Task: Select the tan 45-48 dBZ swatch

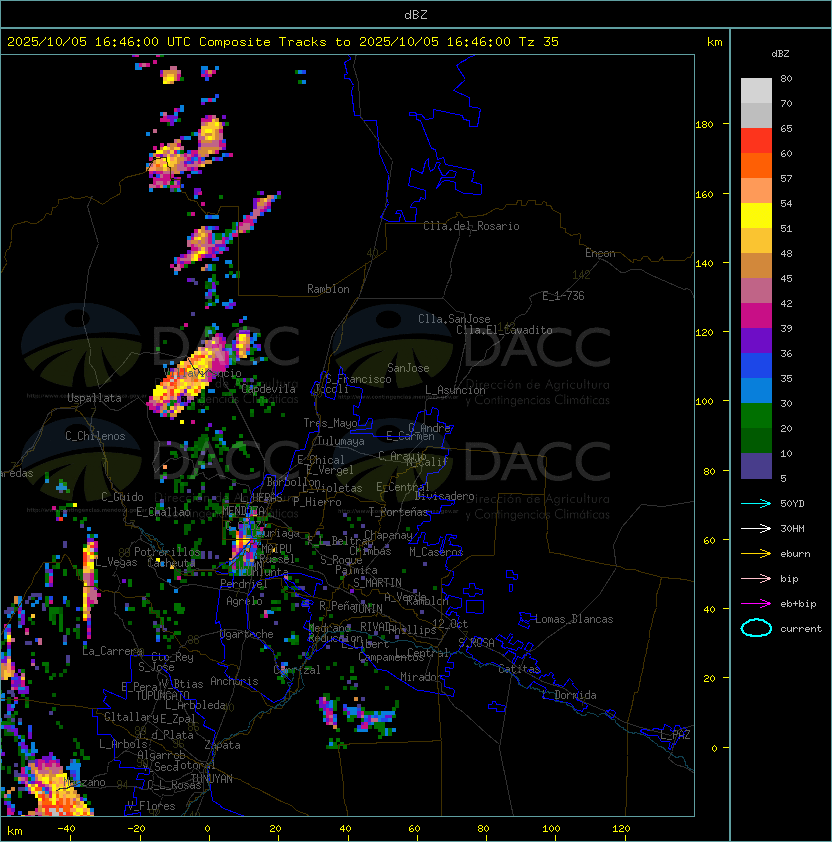Action: 756,265
